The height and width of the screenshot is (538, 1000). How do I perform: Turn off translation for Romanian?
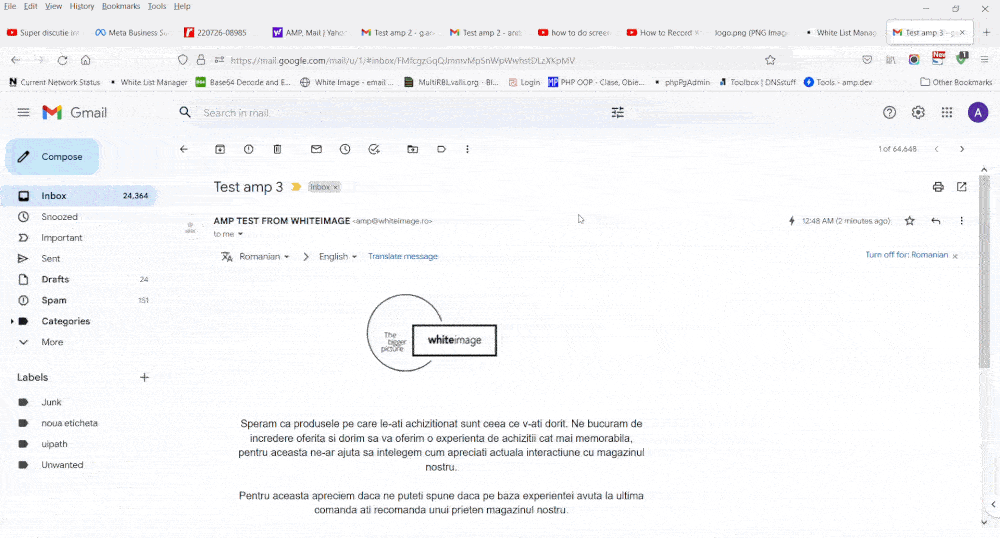tap(906, 255)
